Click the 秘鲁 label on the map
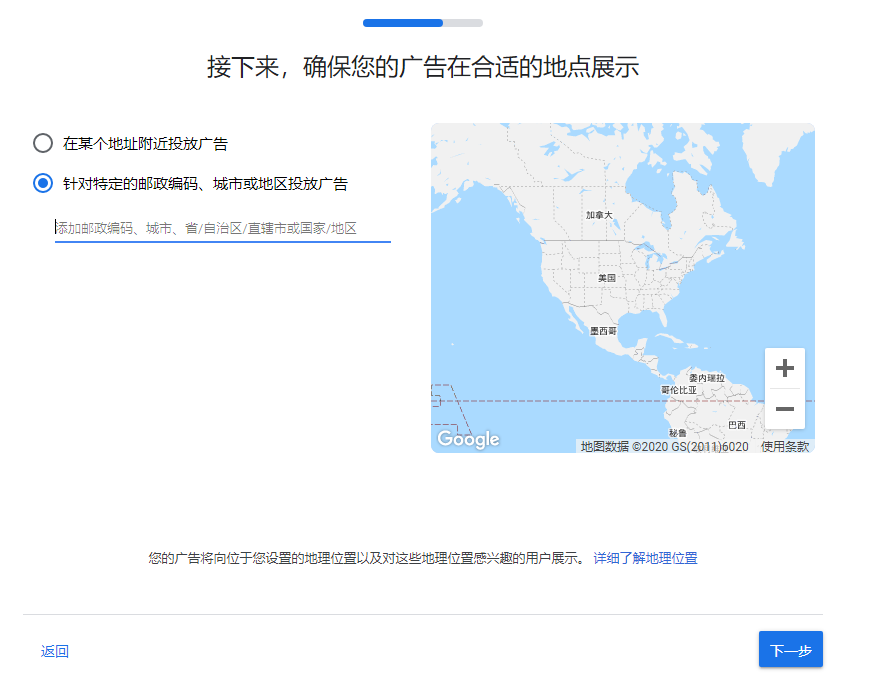The width and height of the screenshot is (871, 691). pyautogui.click(x=678, y=433)
